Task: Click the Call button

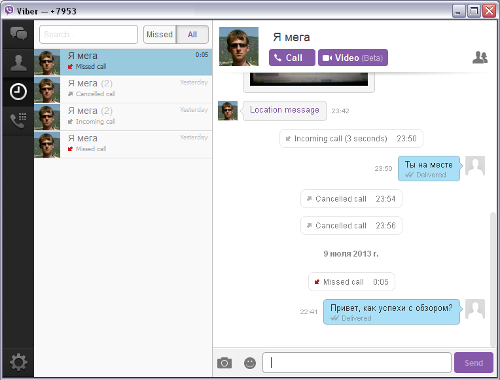Action: (292, 58)
